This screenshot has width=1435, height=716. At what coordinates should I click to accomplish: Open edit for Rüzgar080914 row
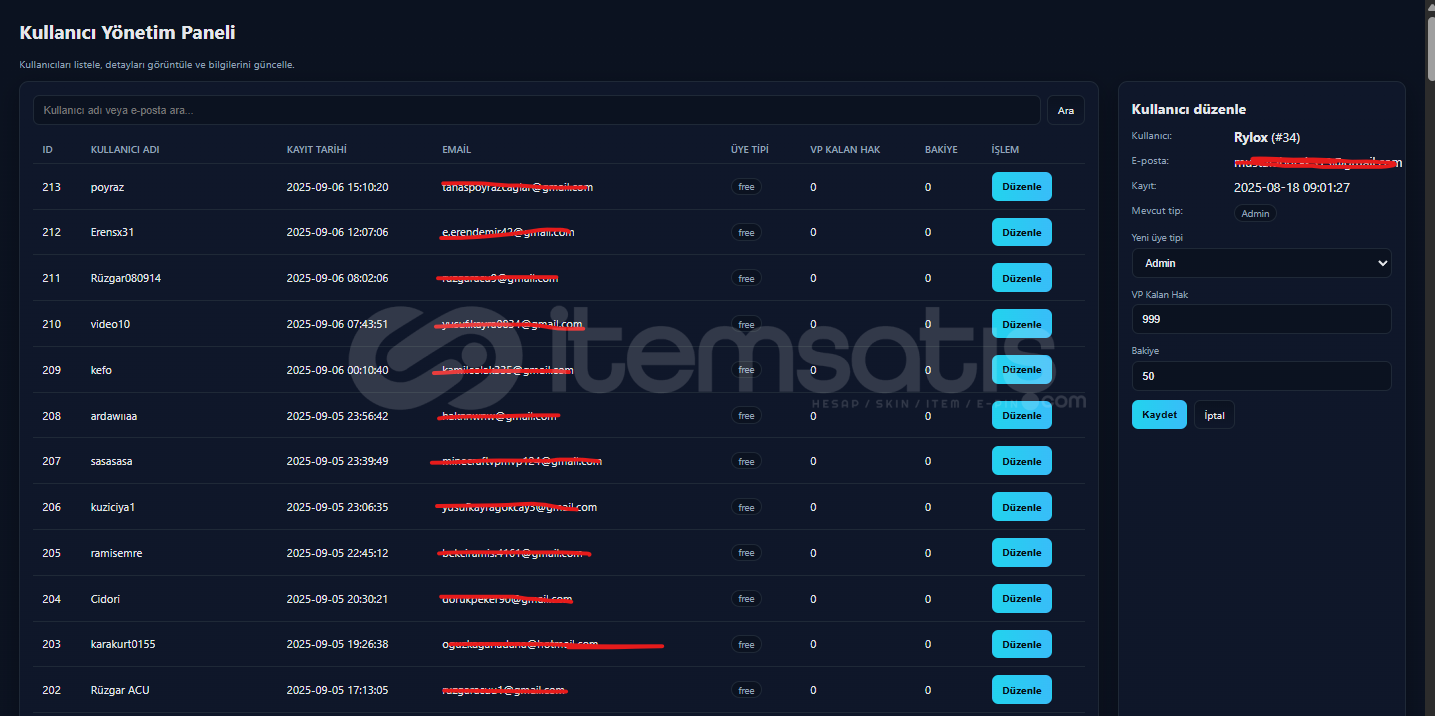pos(1021,278)
